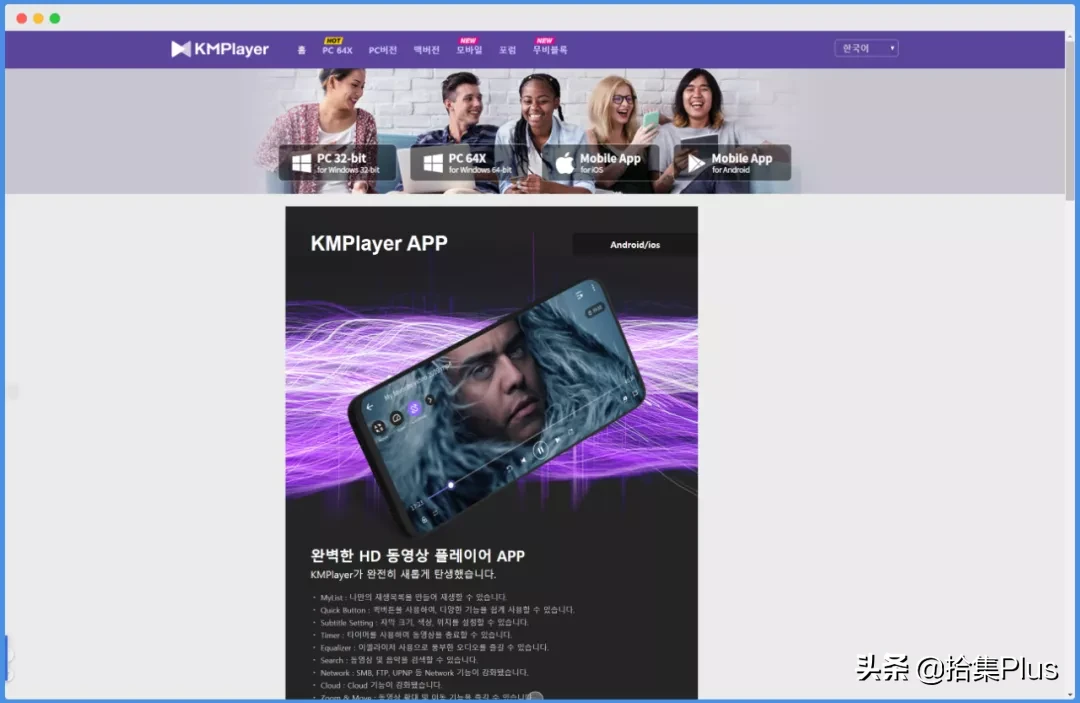Viewport: 1080px width, 703px height.
Task: Click the back arrow in the phone player
Action: pos(369,406)
